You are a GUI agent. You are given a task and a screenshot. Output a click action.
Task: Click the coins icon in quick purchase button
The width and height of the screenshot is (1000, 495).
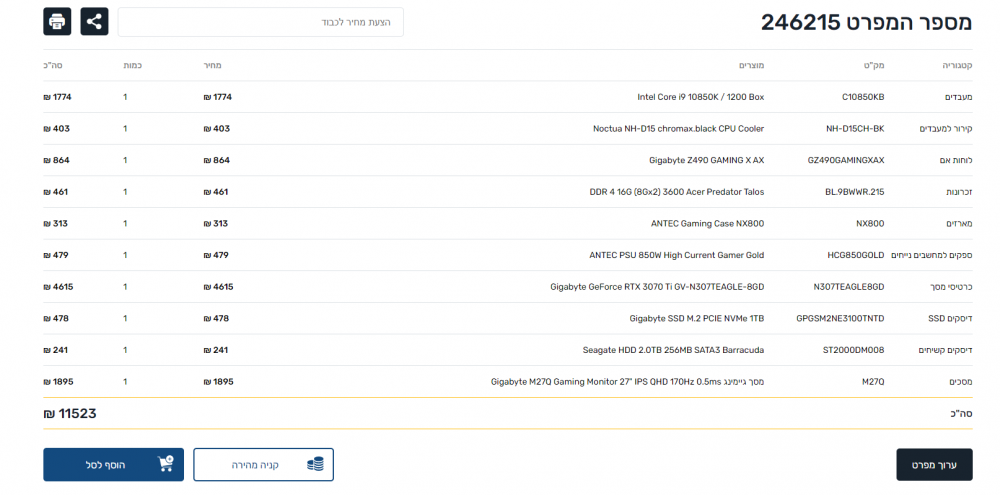[315, 464]
